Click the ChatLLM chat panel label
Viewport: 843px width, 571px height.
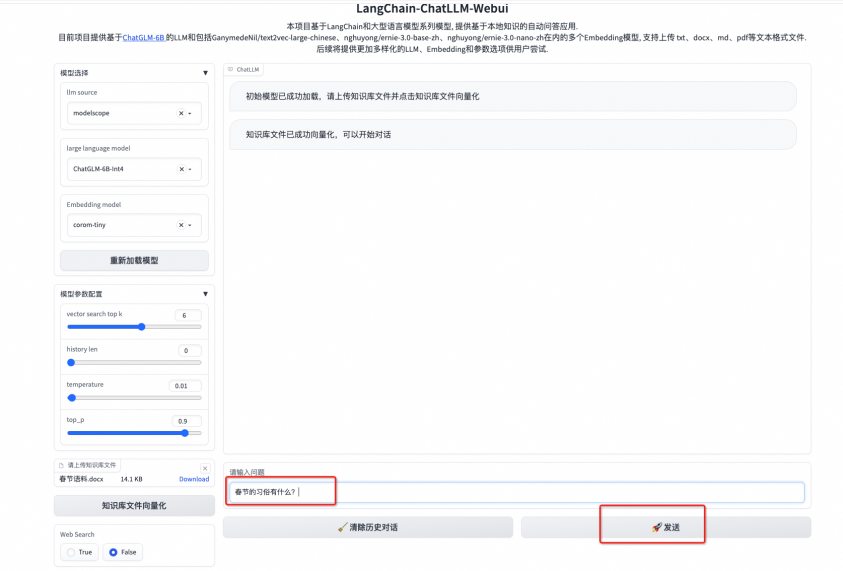(x=244, y=69)
